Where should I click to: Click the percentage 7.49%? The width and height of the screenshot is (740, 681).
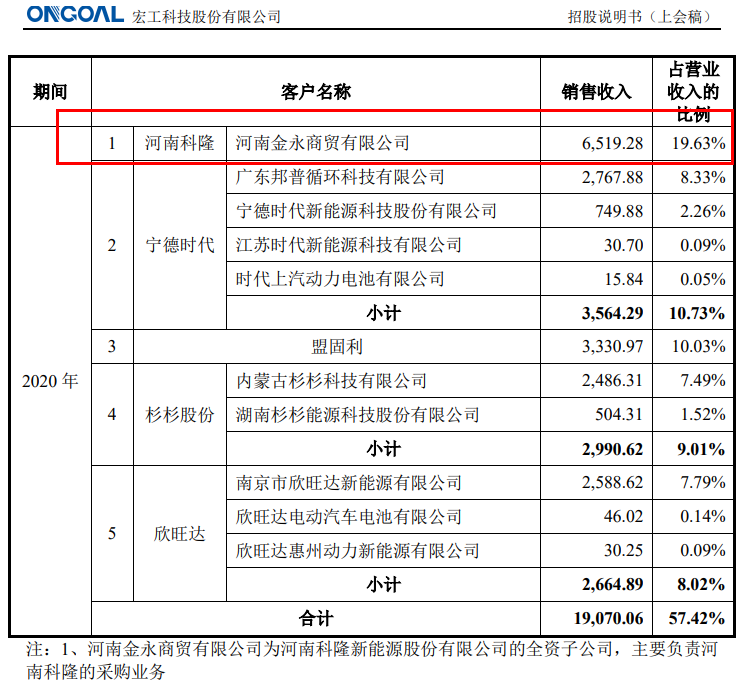click(x=703, y=381)
